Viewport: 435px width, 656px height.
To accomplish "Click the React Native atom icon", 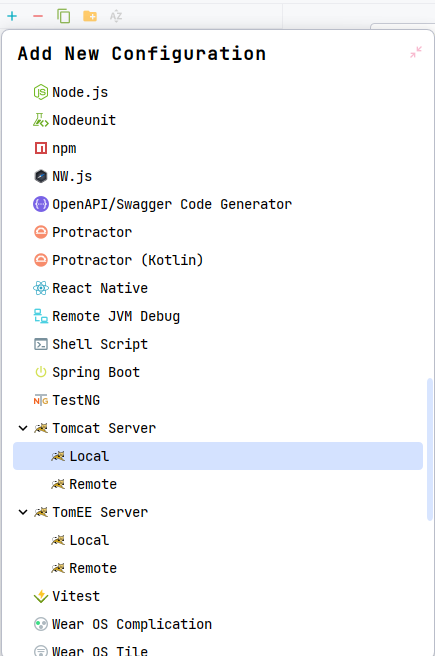I will [x=41, y=288].
